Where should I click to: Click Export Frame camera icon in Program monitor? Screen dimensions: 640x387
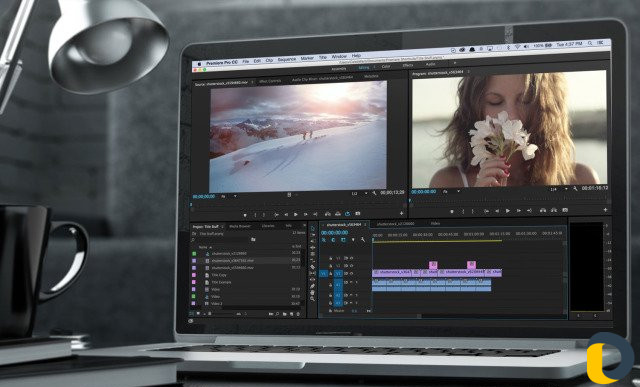pos(565,210)
